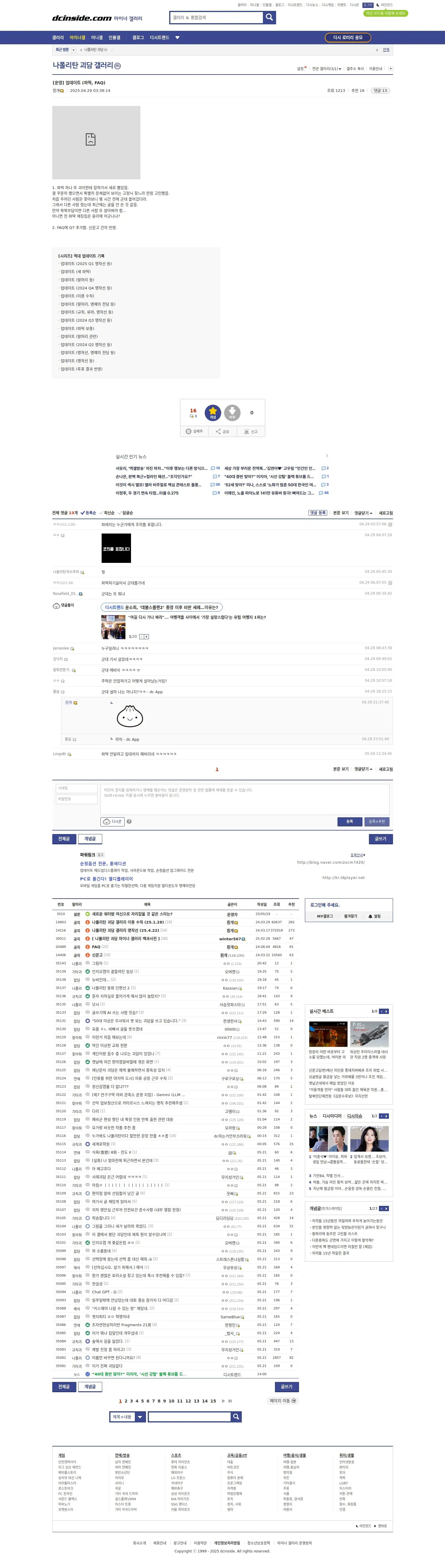This screenshot has height=1568, width=445.
Task: Click the dcinside.com logo
Action: point(82,18)
